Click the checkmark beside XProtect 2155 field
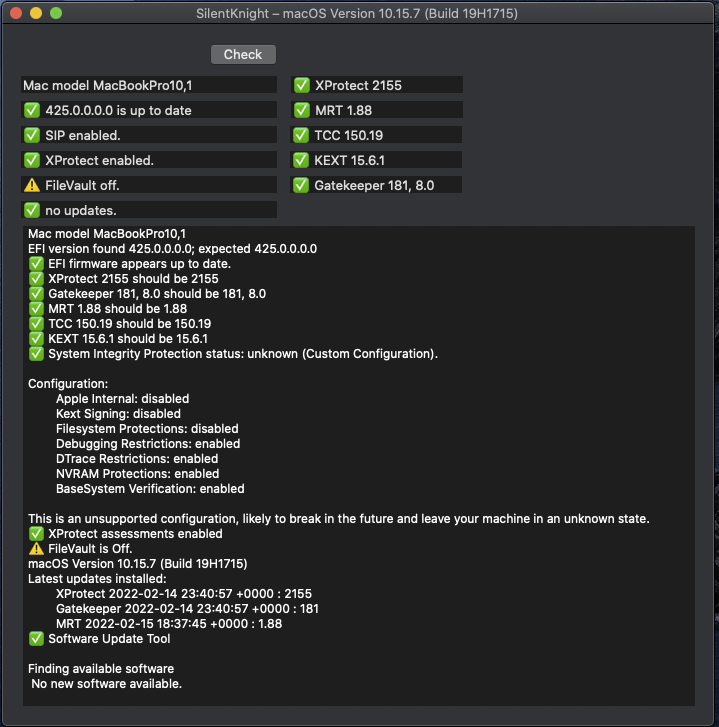The height and width of the screenshot is (727, 719). [x=302, y=85]
